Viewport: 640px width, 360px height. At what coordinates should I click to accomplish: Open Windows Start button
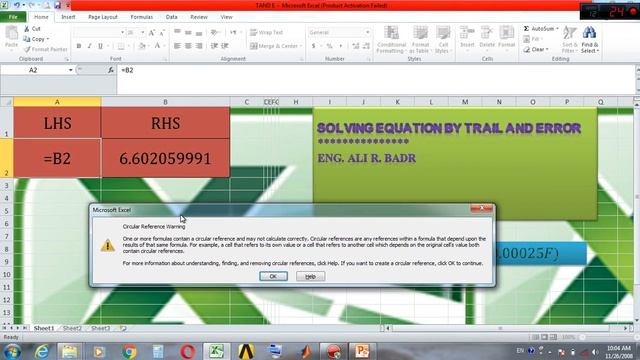pos(12,351)
